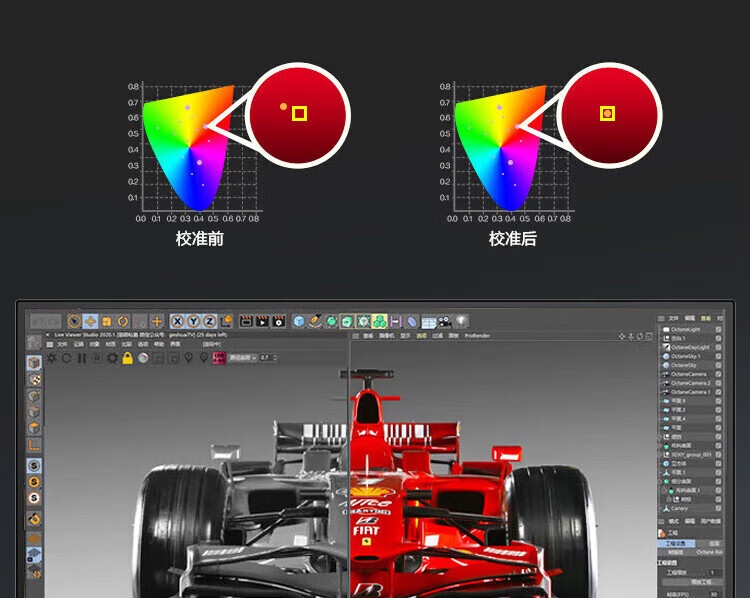
Task: Click the yellow square marker in 校准前 zoom circle
Action: click(299, 114)
